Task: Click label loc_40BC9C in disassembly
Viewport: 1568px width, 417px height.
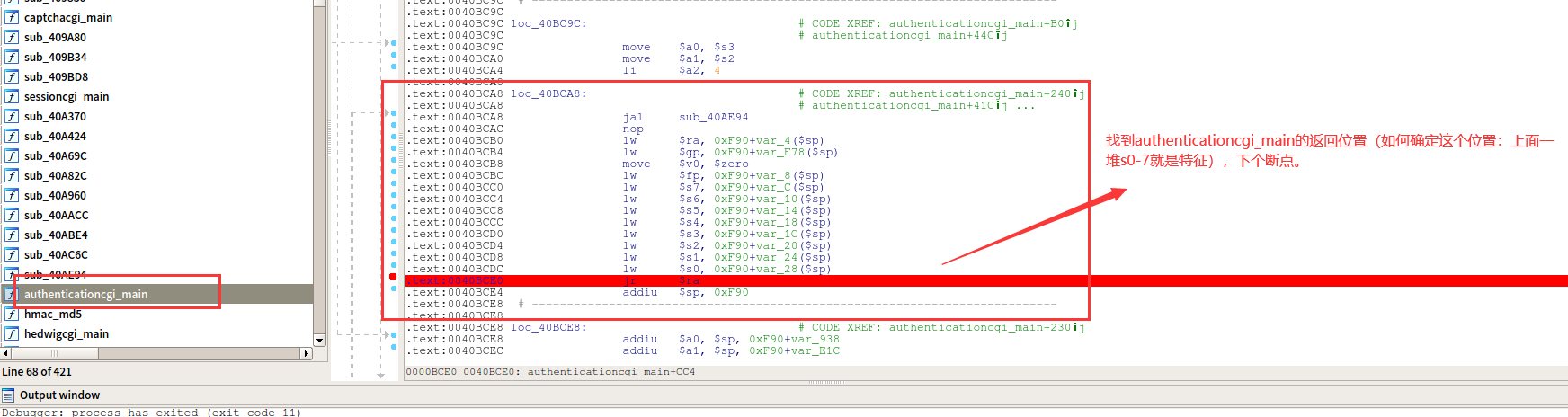Action: pos(548,23)
